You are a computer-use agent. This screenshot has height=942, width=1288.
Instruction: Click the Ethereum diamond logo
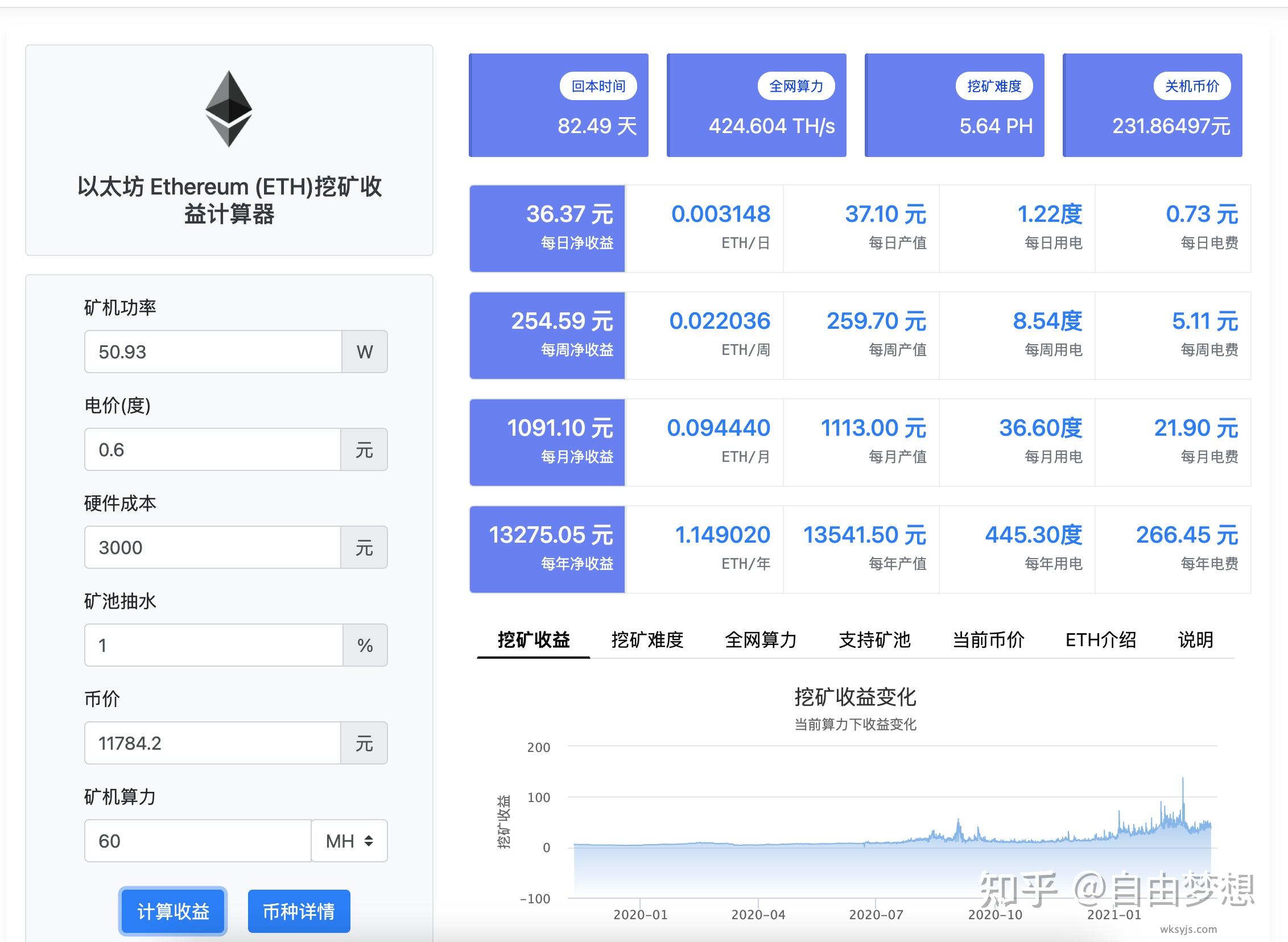pos(229,109)
